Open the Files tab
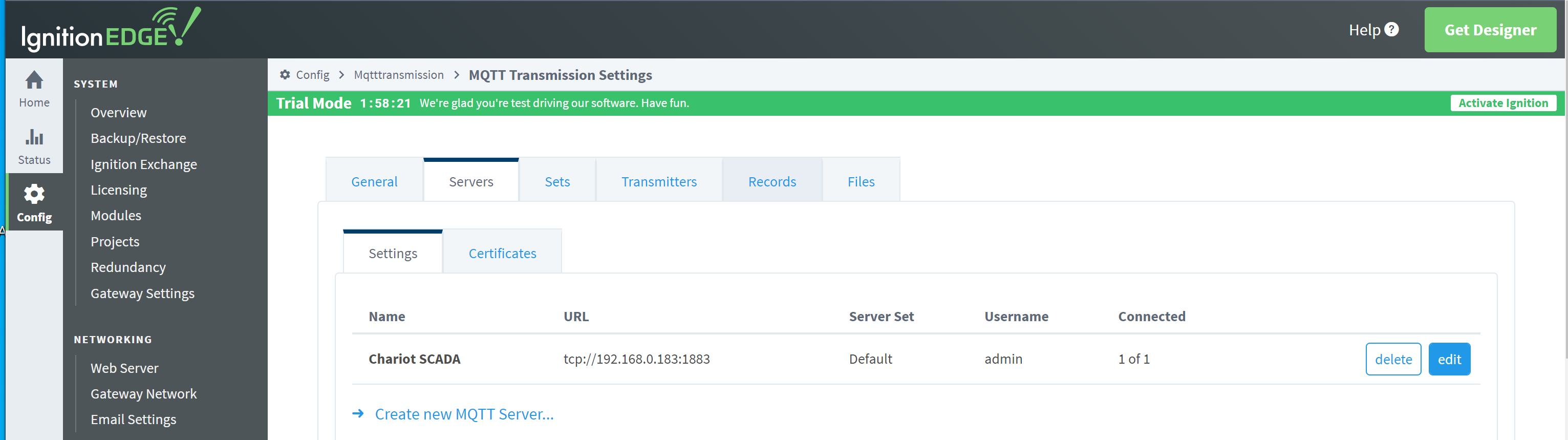1568x440 pixels. coord(861,181)
